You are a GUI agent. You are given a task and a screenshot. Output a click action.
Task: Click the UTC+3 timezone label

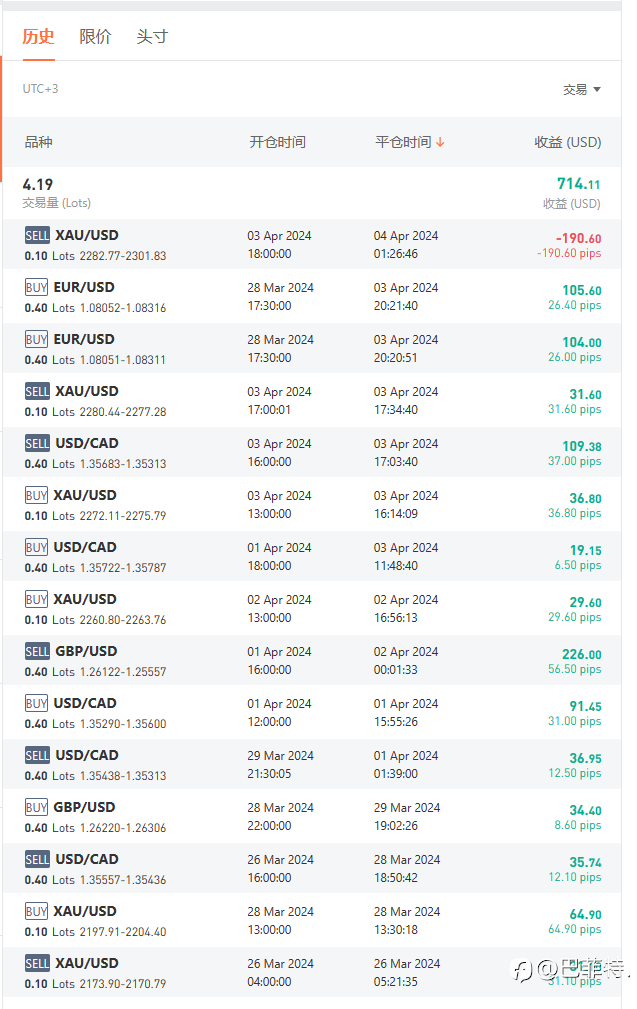click(41, 90)
